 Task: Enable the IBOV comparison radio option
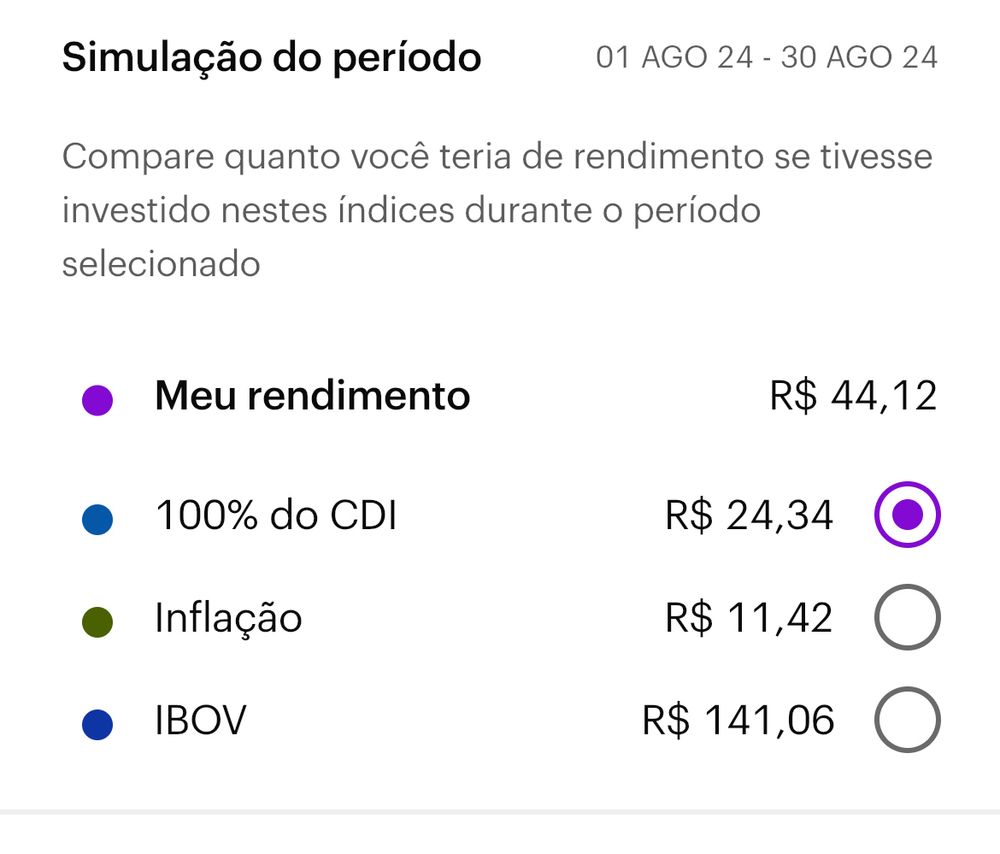[x=907, y=720]
